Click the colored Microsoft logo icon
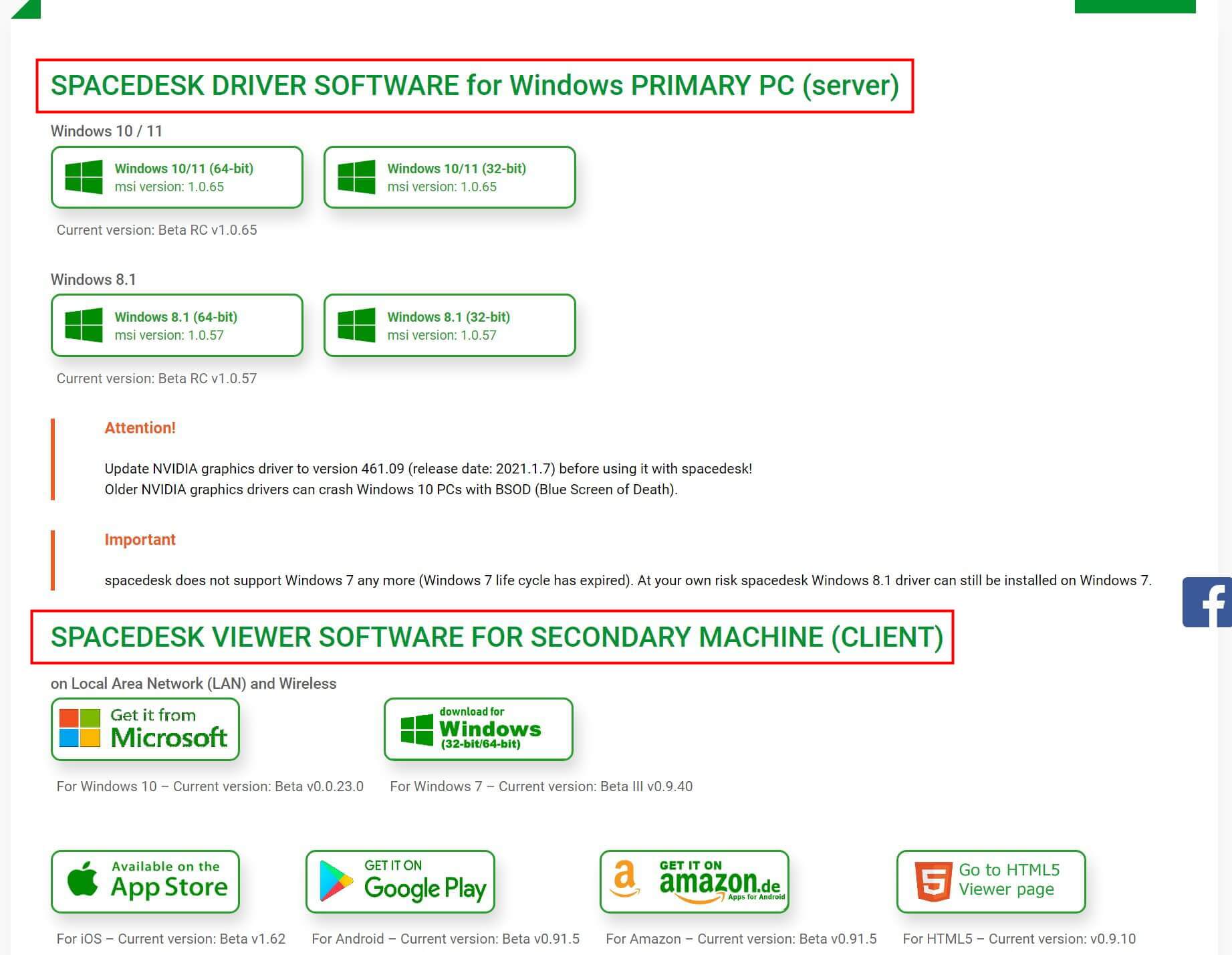Viewport: 1232px width, 955px height. (80, 728)
